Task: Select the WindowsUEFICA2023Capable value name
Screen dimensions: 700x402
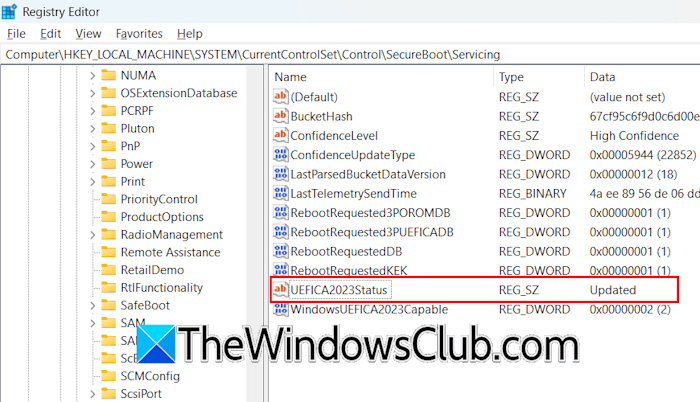Action: pos(369,310)
